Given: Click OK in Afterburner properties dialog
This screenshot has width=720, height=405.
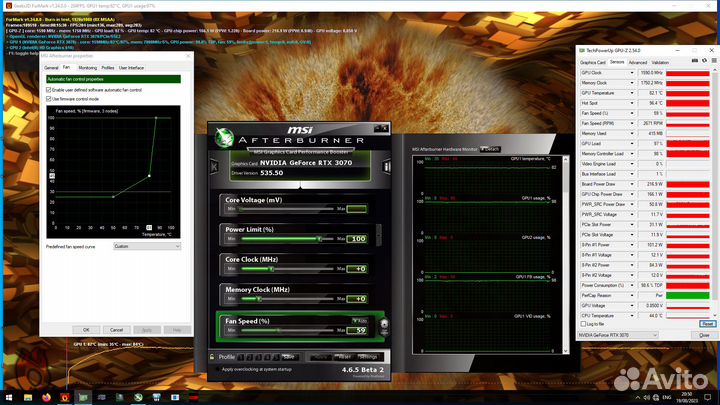Looking at the screenshot, I should tap(86, 330).
